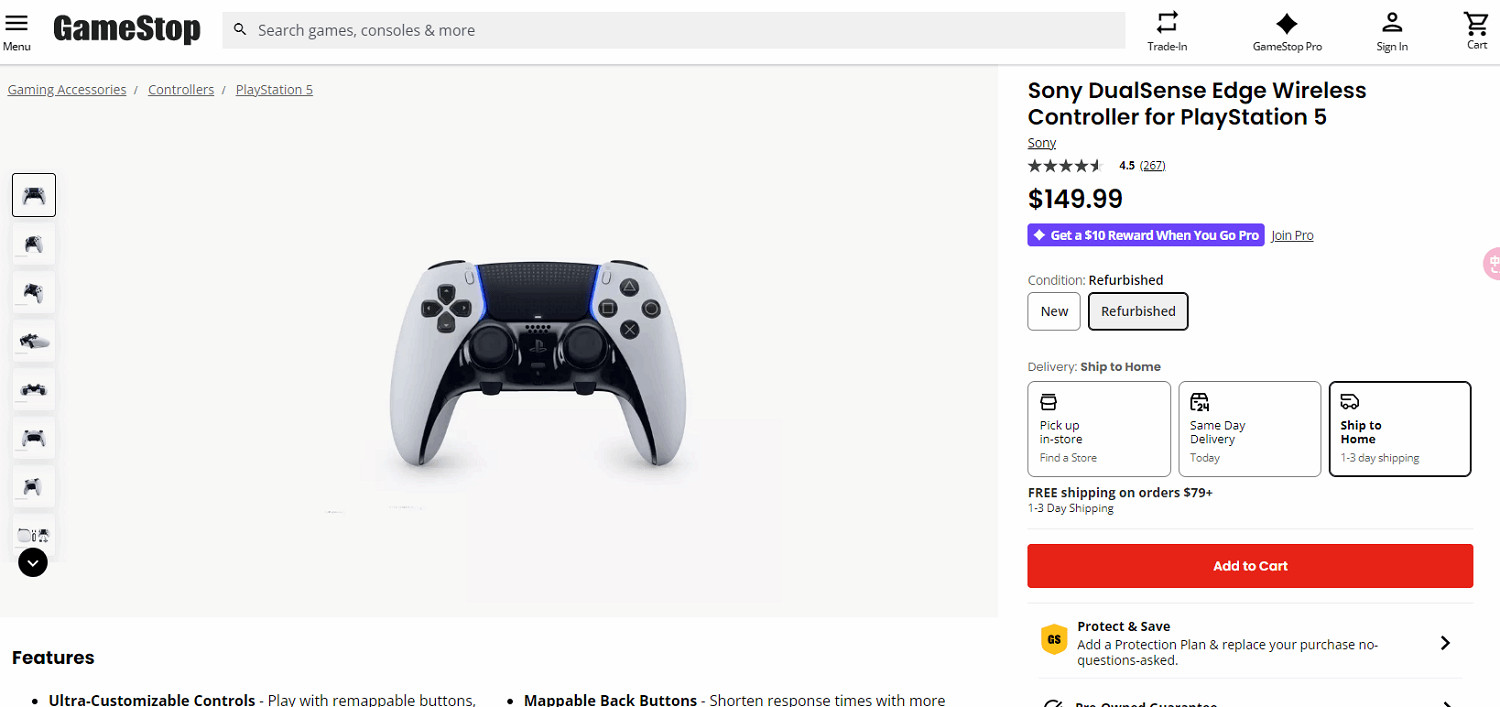Click the 4.5 star rating stars

point(1064,165)
